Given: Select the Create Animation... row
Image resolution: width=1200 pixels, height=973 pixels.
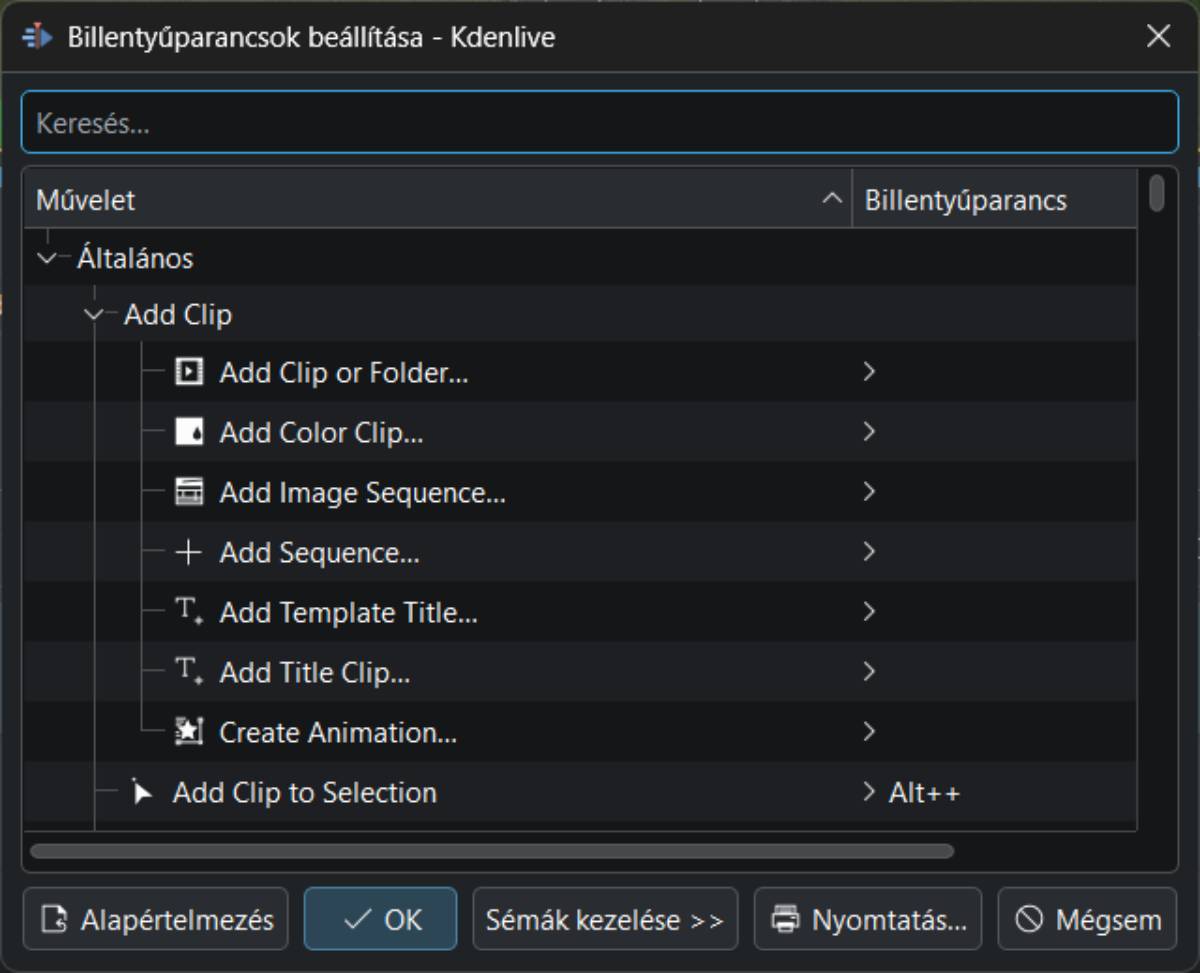Looking at the screenshot, I should click(580, 732).
